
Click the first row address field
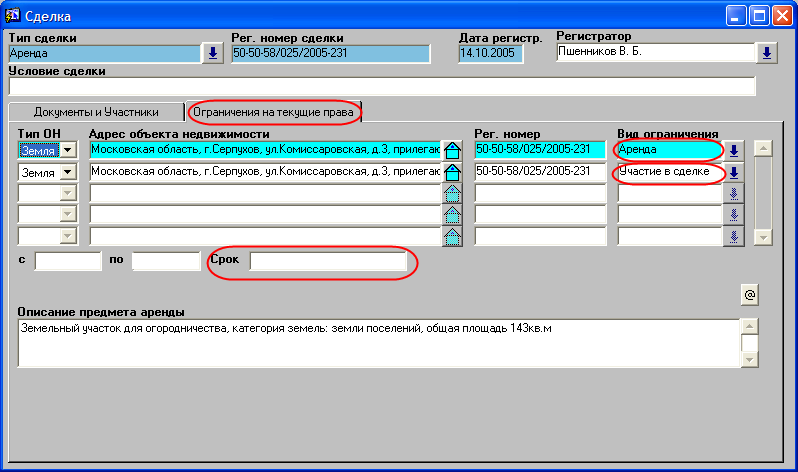click(x=265, y=150)
